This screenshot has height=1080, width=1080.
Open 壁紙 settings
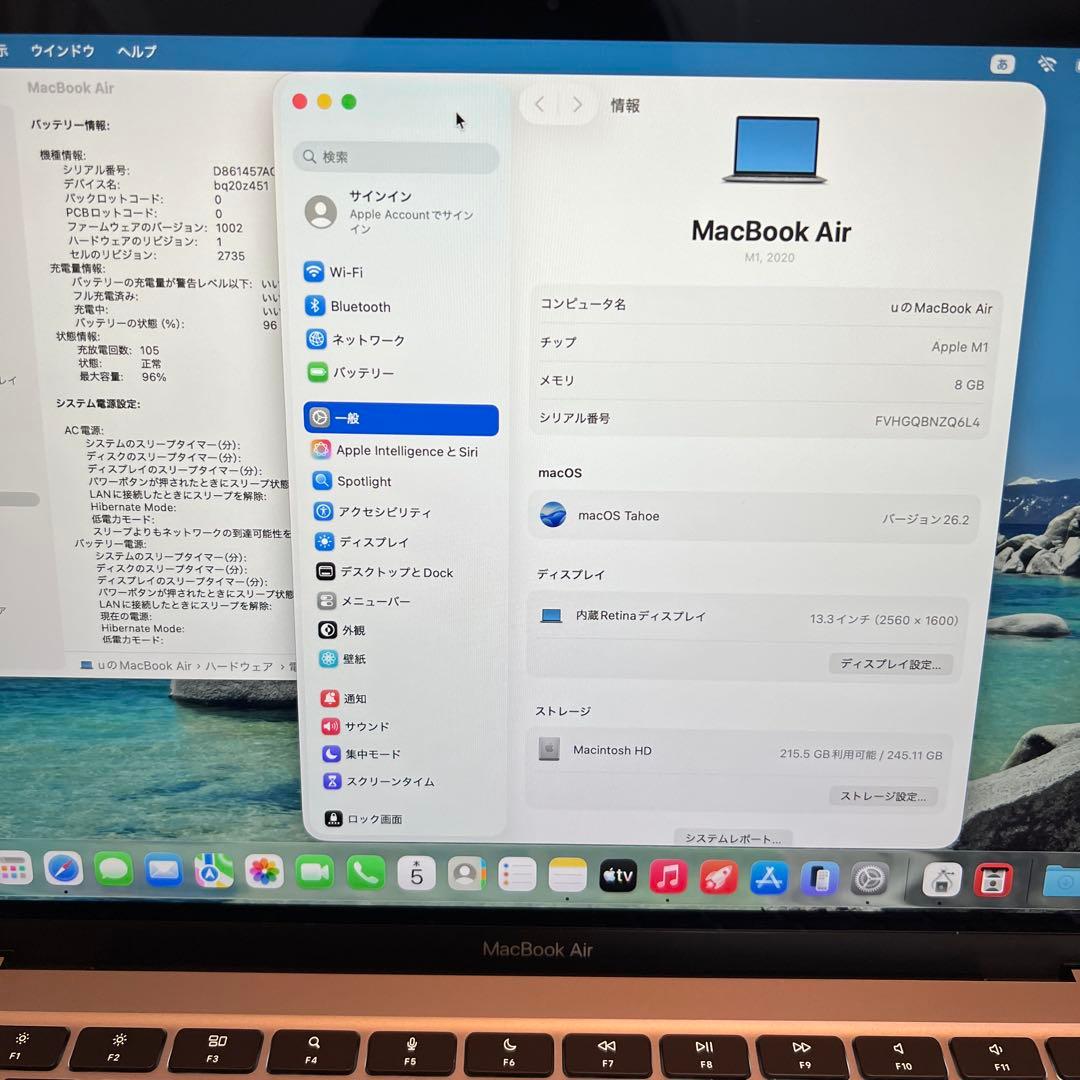tap(355, 658)
